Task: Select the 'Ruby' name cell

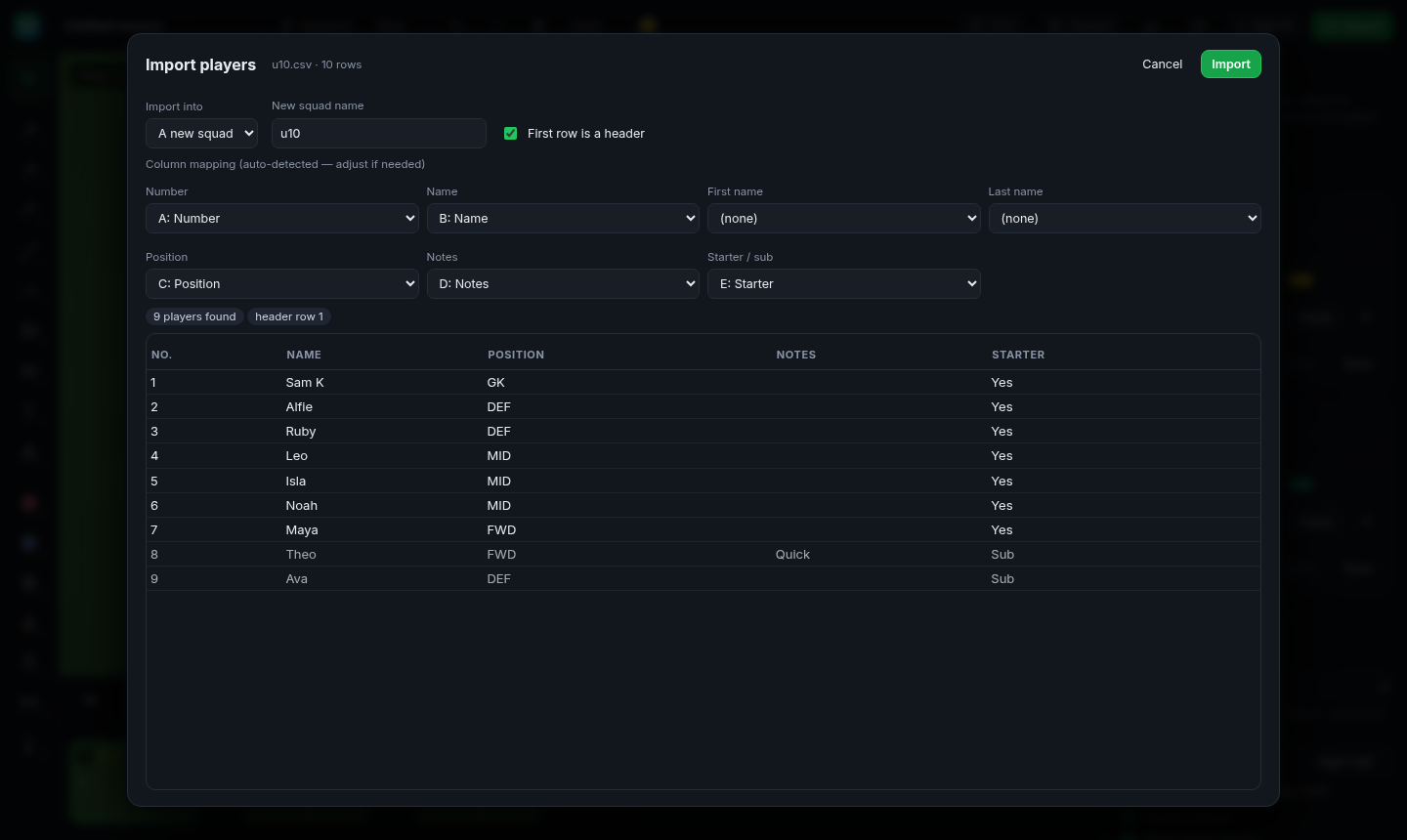Action: tap(301, 432)
